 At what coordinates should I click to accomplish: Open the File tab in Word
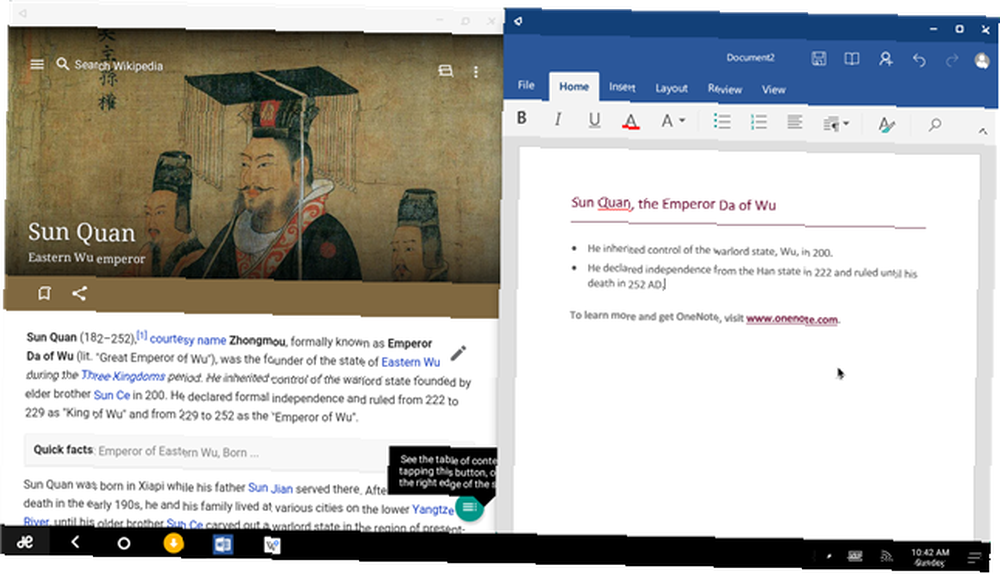526,85
